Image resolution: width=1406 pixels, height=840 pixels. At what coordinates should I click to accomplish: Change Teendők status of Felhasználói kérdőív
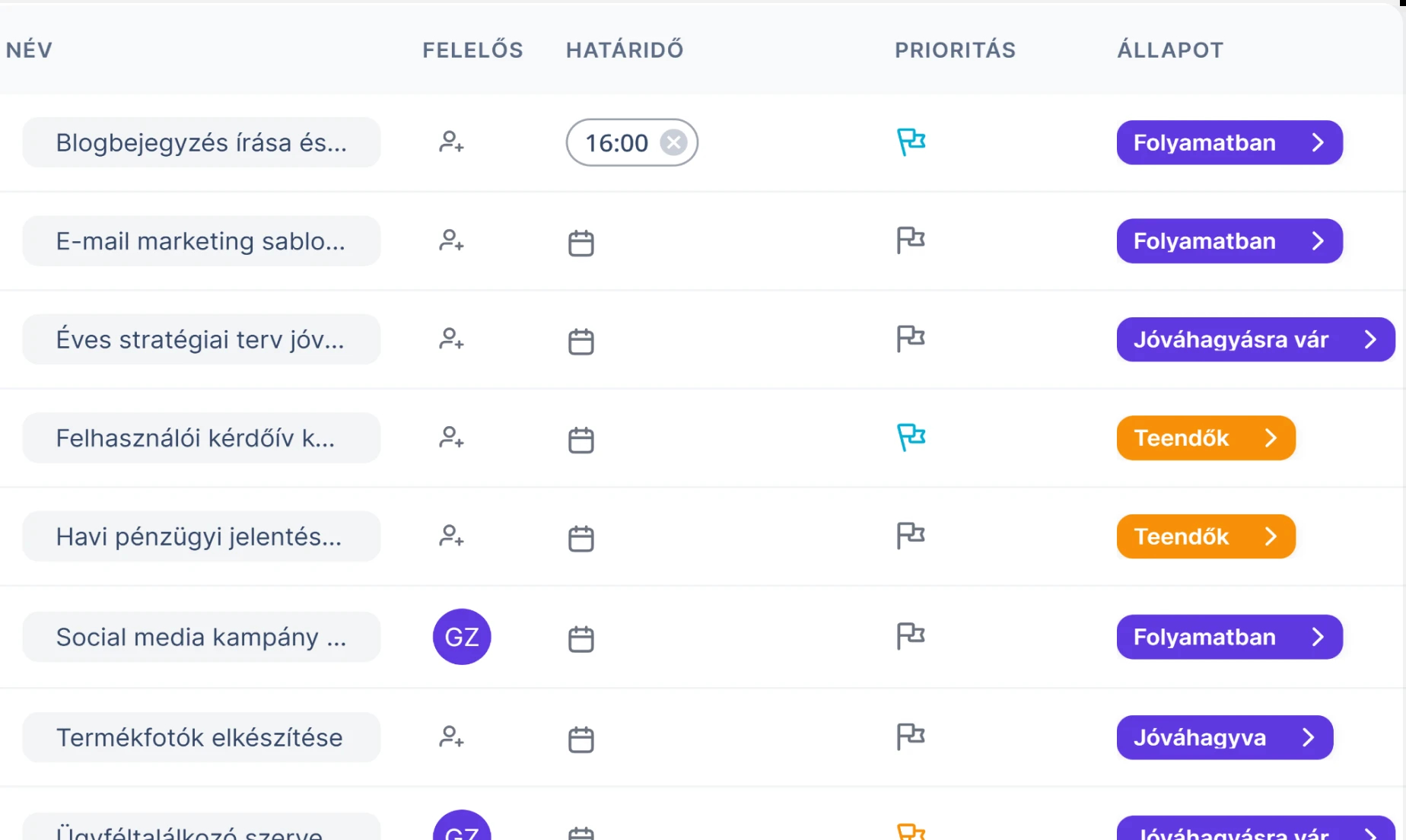coord(1205,438)
